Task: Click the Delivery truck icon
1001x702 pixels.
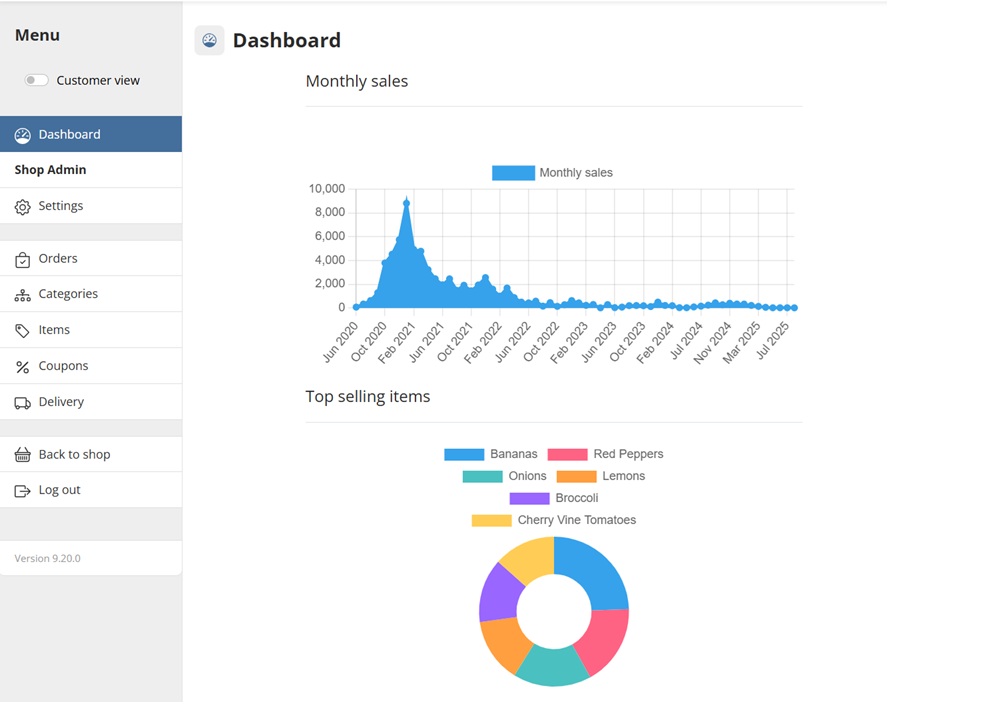Action: click(22, 403)
